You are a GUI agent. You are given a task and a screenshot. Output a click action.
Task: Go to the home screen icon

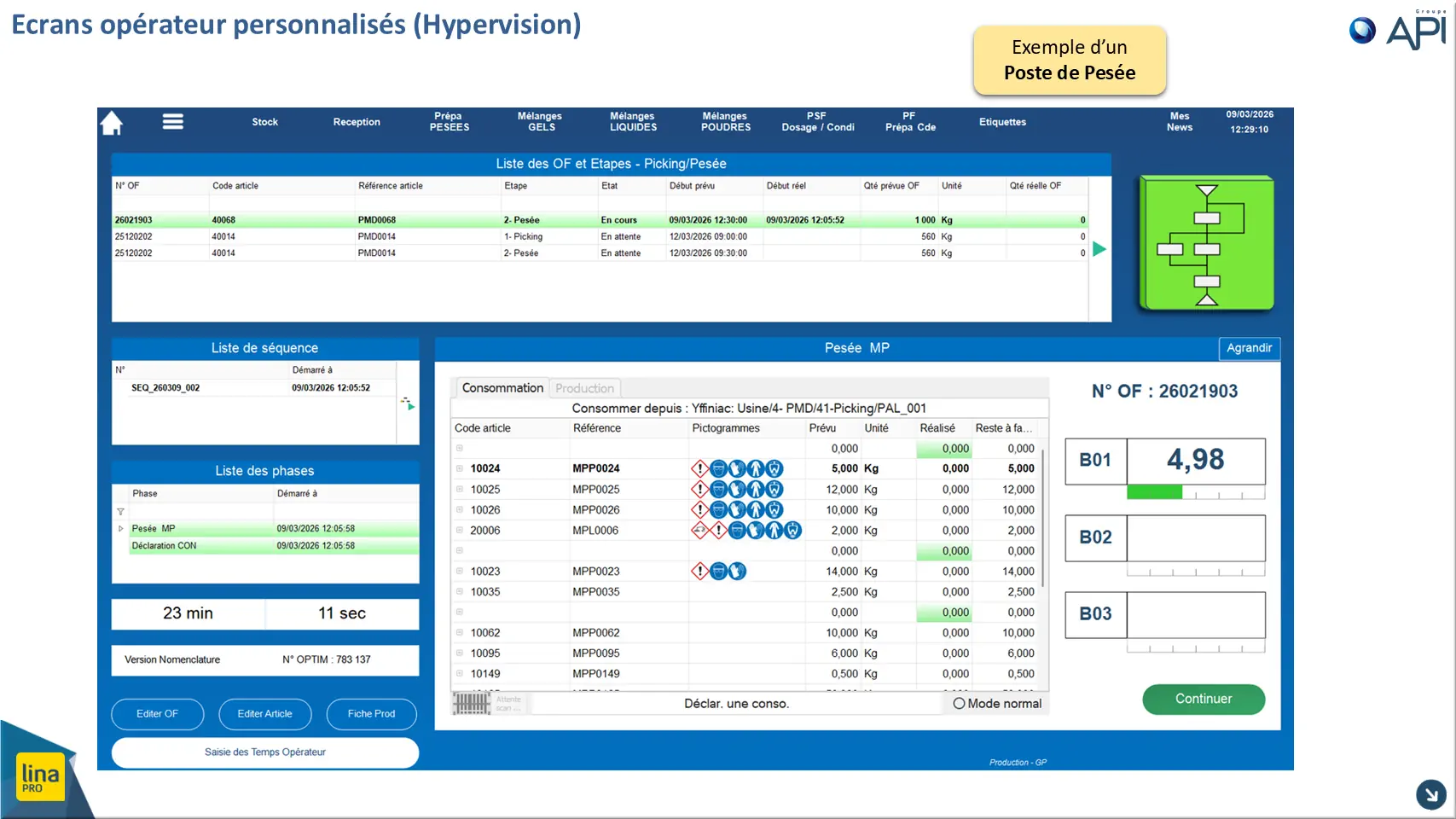click(x=112, y=124)
